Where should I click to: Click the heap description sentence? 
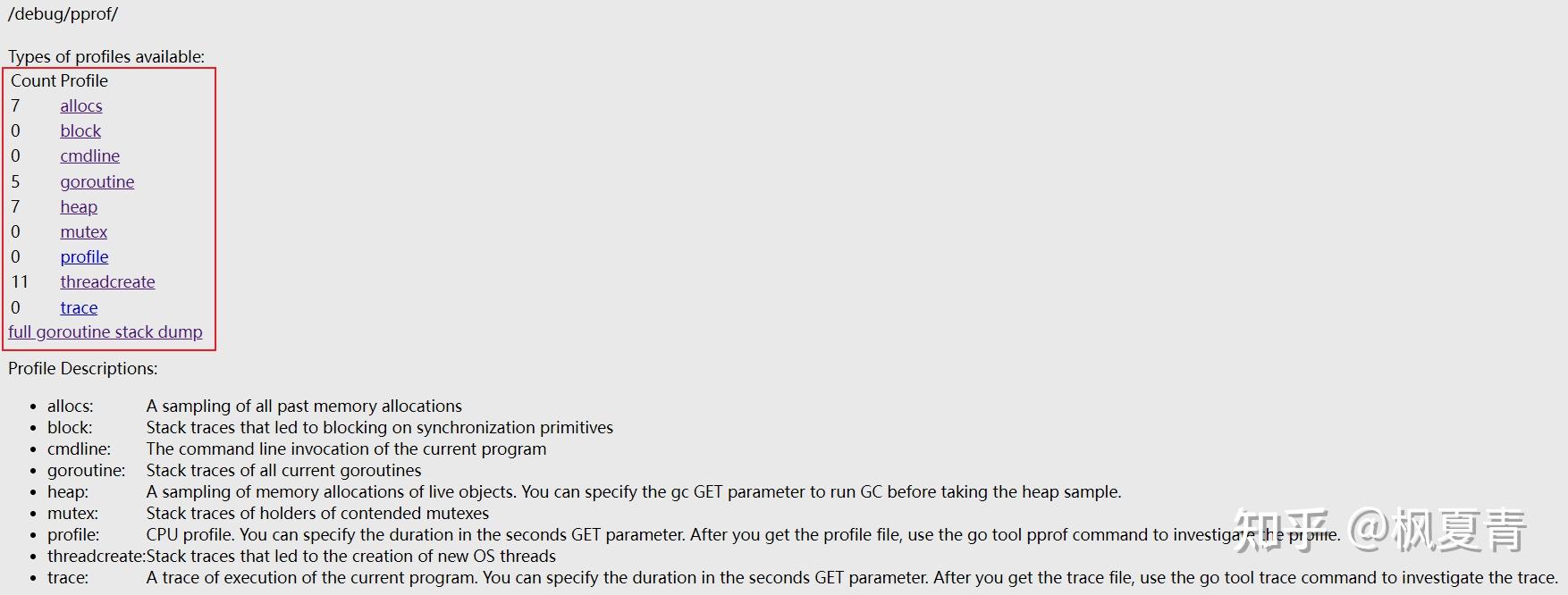click(633, 492)
